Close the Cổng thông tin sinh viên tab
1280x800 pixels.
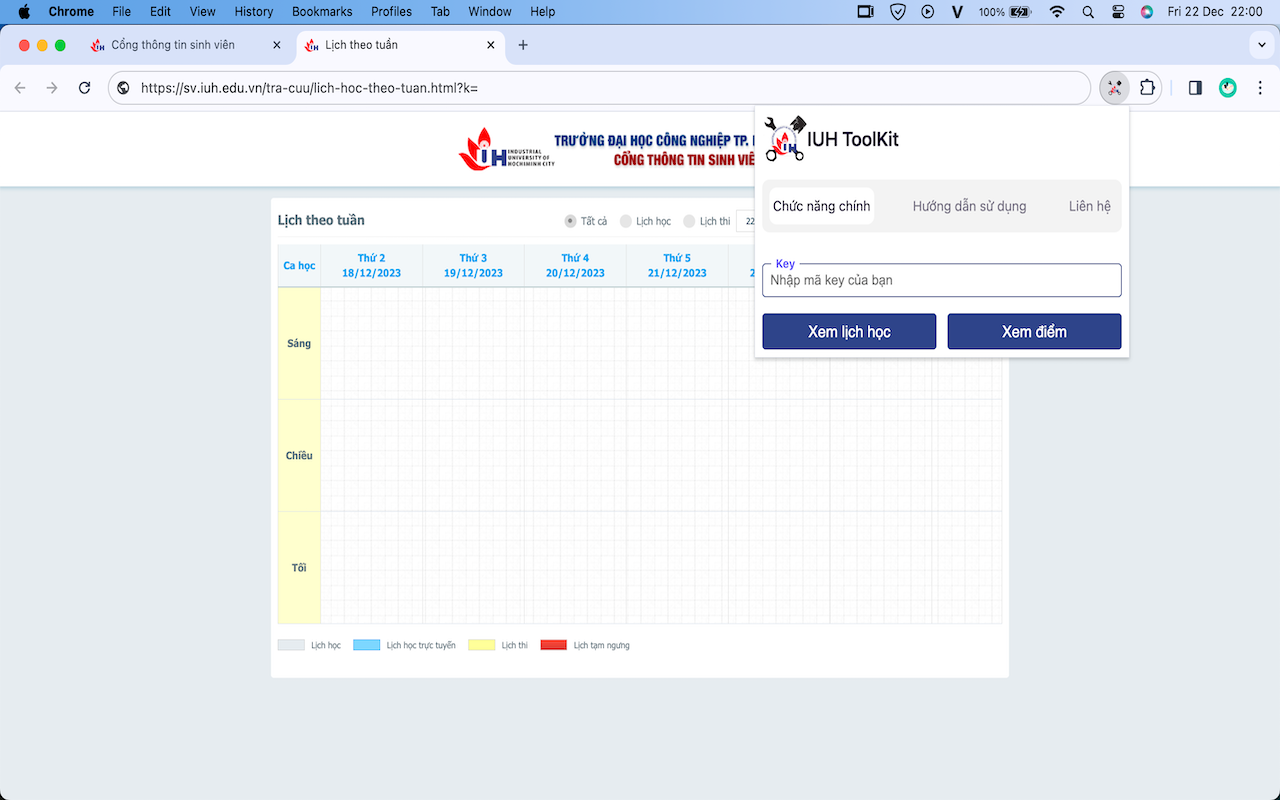pyautogui.click(x=277, y=45)
